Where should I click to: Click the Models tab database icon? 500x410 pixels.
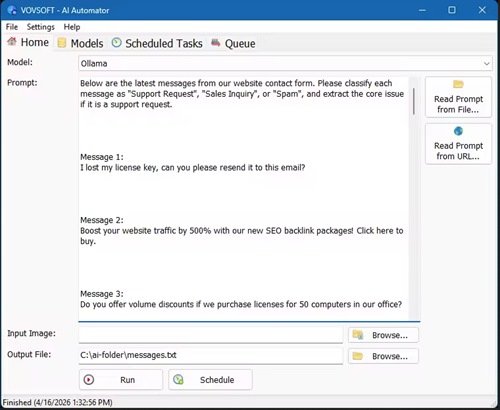(62, 43)
